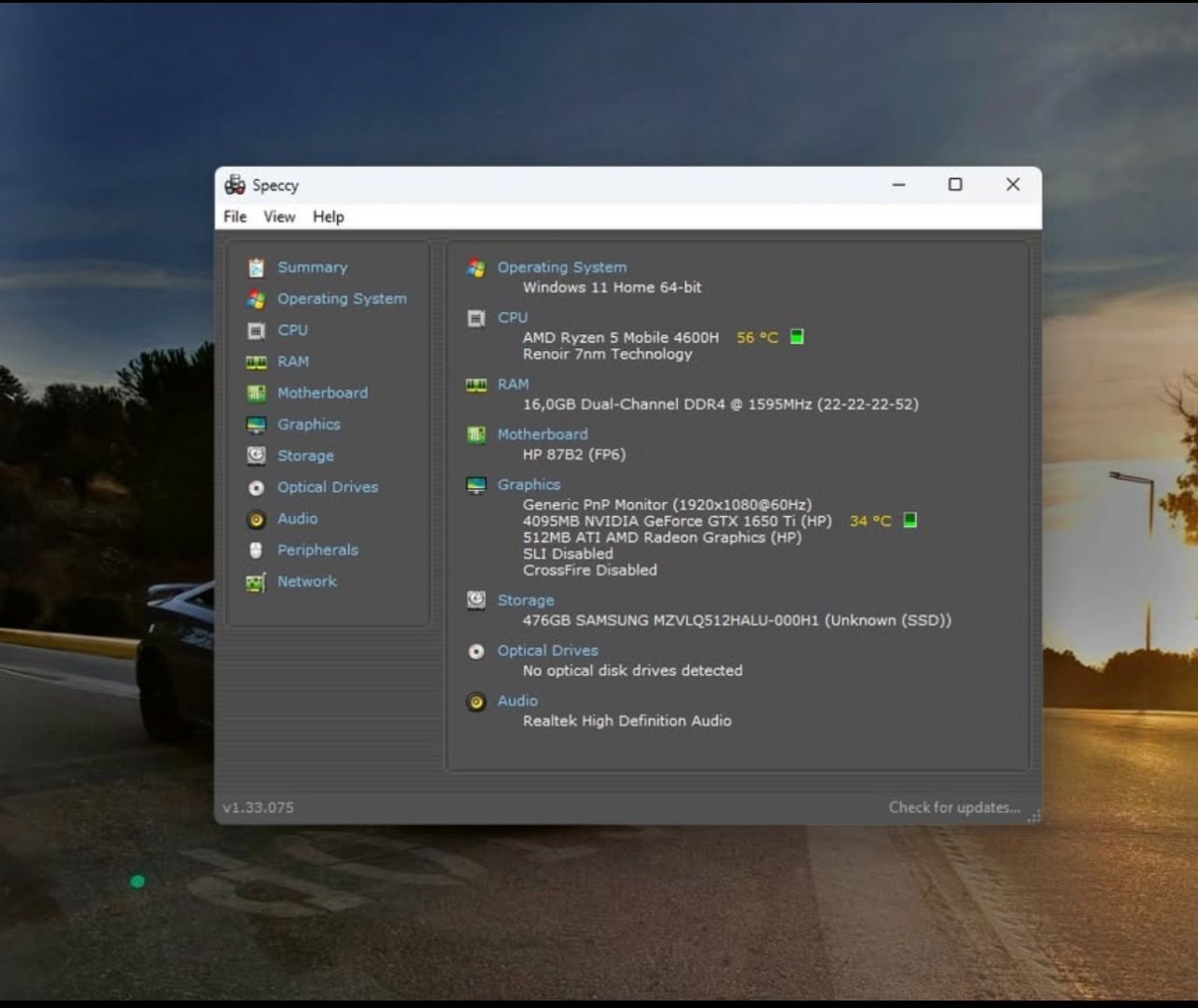This screenshot has width=1198, height=1008.
Task: Click the Motherboard heading link in summary
Action: click(543, 434)
